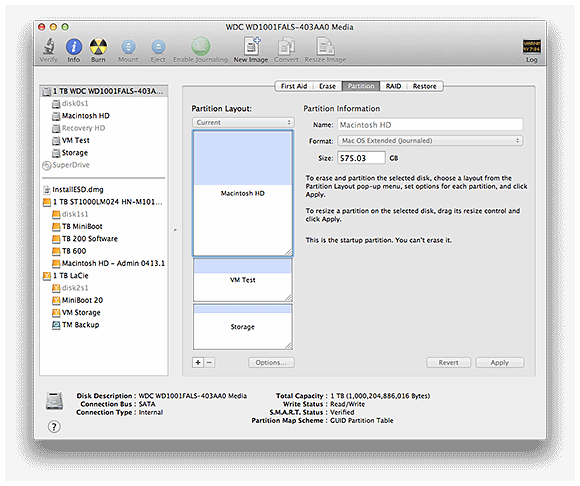Select the Storage partition block
This screenshot has width=580, height=486.
coord(243,327)
